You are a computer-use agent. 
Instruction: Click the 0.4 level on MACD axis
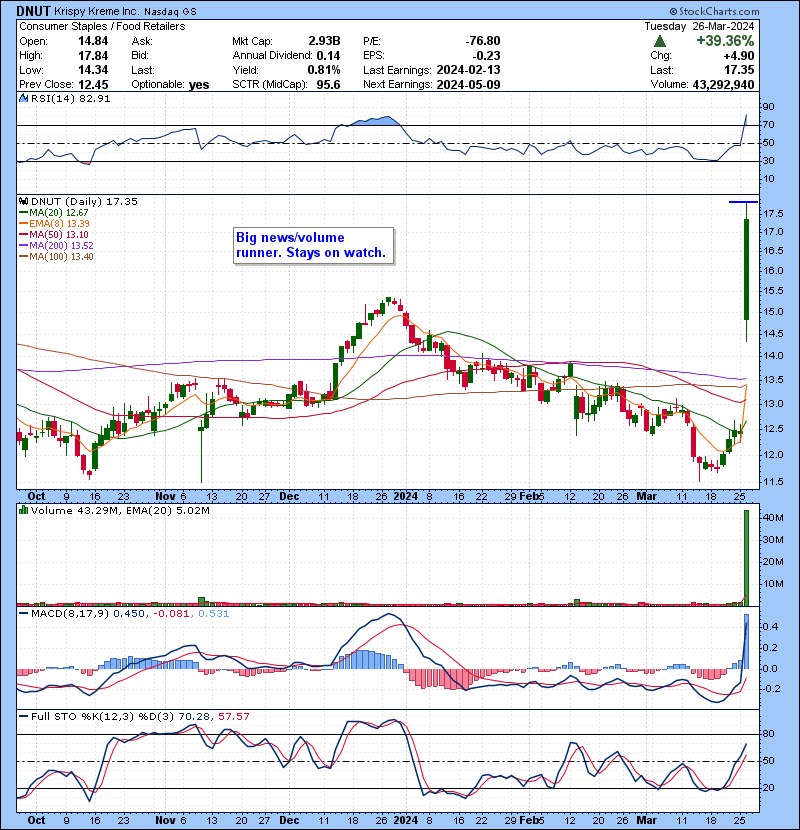(x=770, y=627)
